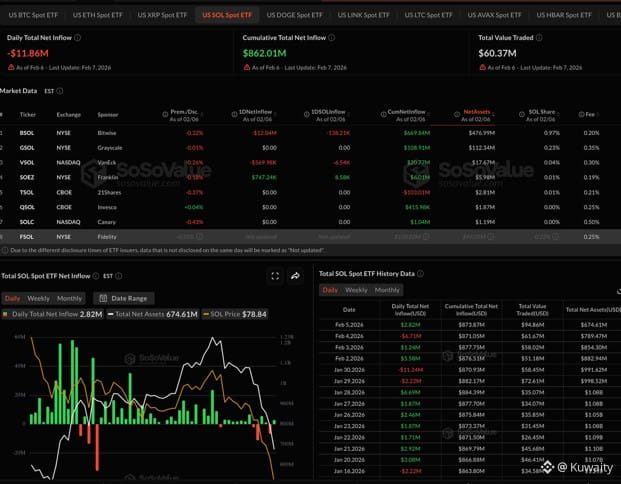Switch to US LTC Spot ETF tab

[x=428, y=15]
